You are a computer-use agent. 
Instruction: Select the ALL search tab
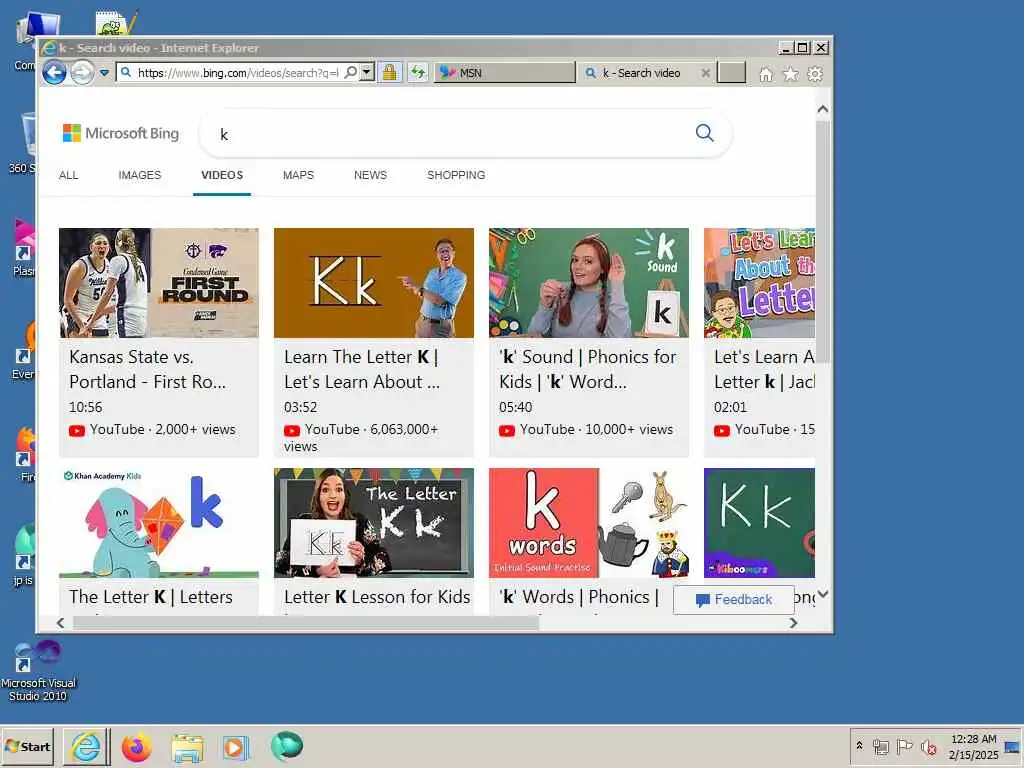coord(69,175)
